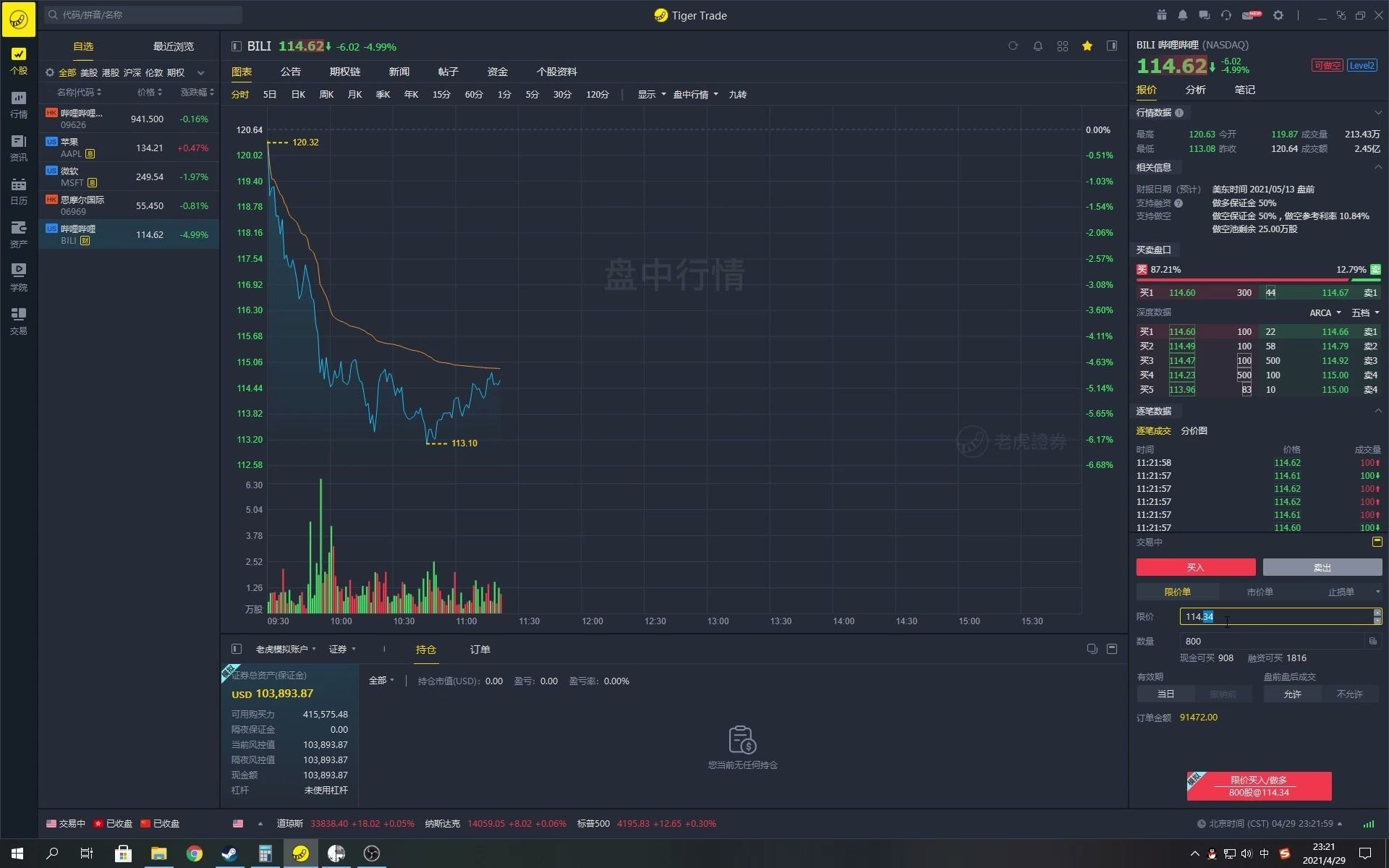Open the 个股 watchlist sidebar icon

pyautogui.click(x=19, y=60)
